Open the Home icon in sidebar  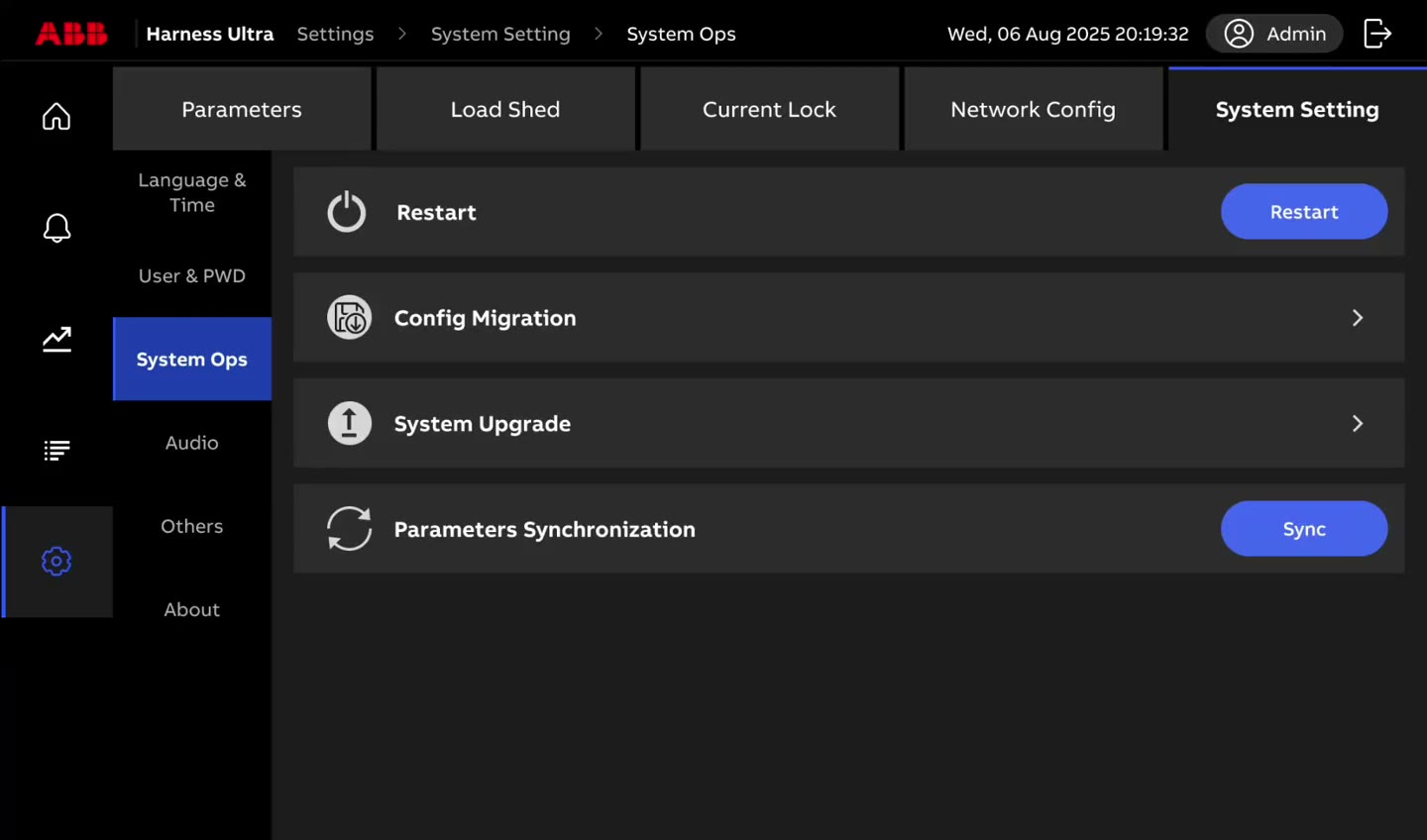coord(56,117)
